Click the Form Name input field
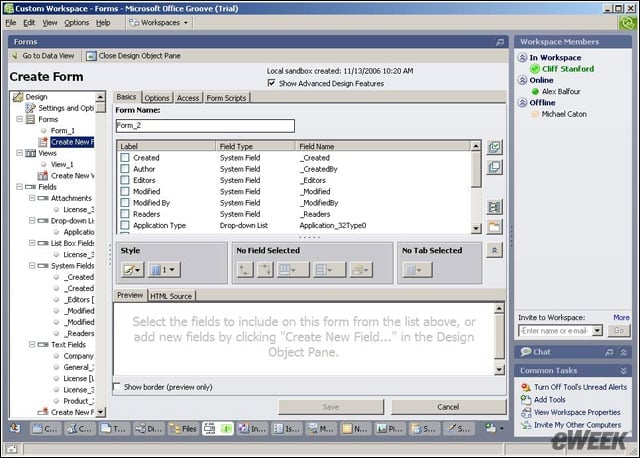640x458 pixels. (x=205, y=126)
